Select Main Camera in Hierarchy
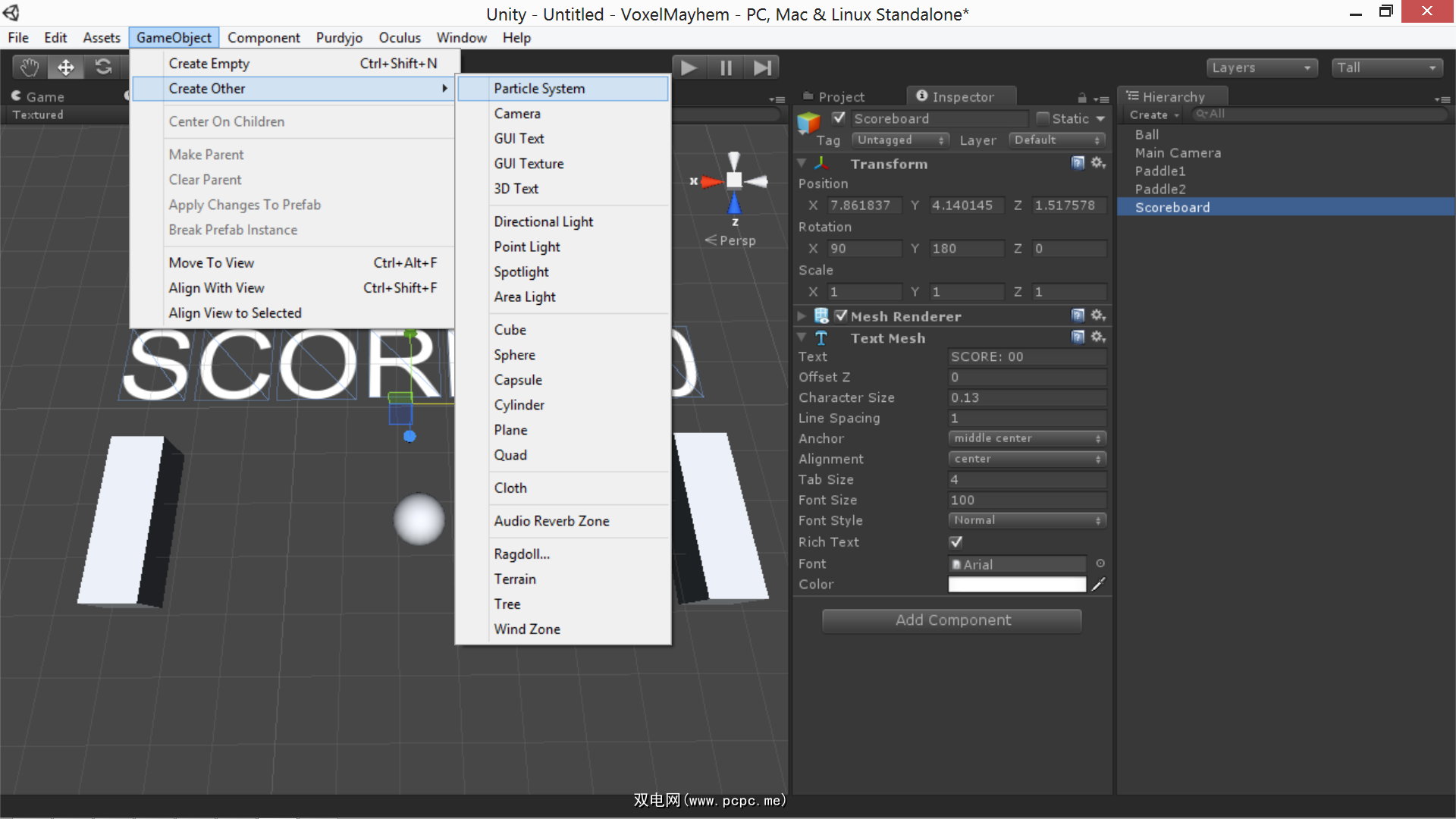 pyautogui.click(x=1178, y=152)
